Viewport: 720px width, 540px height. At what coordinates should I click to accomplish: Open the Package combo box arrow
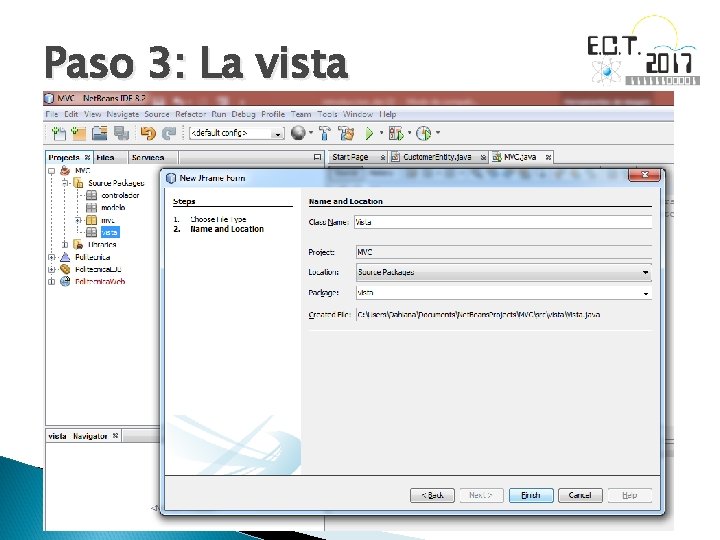click(646, 293)
